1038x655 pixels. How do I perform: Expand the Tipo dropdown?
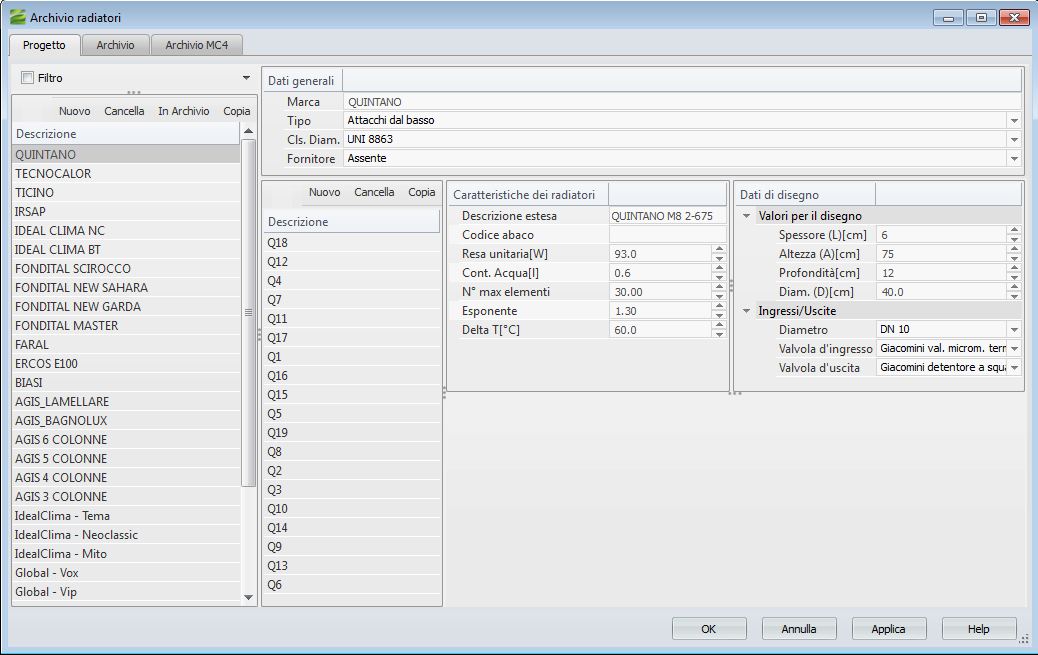tap(1014, 121)
